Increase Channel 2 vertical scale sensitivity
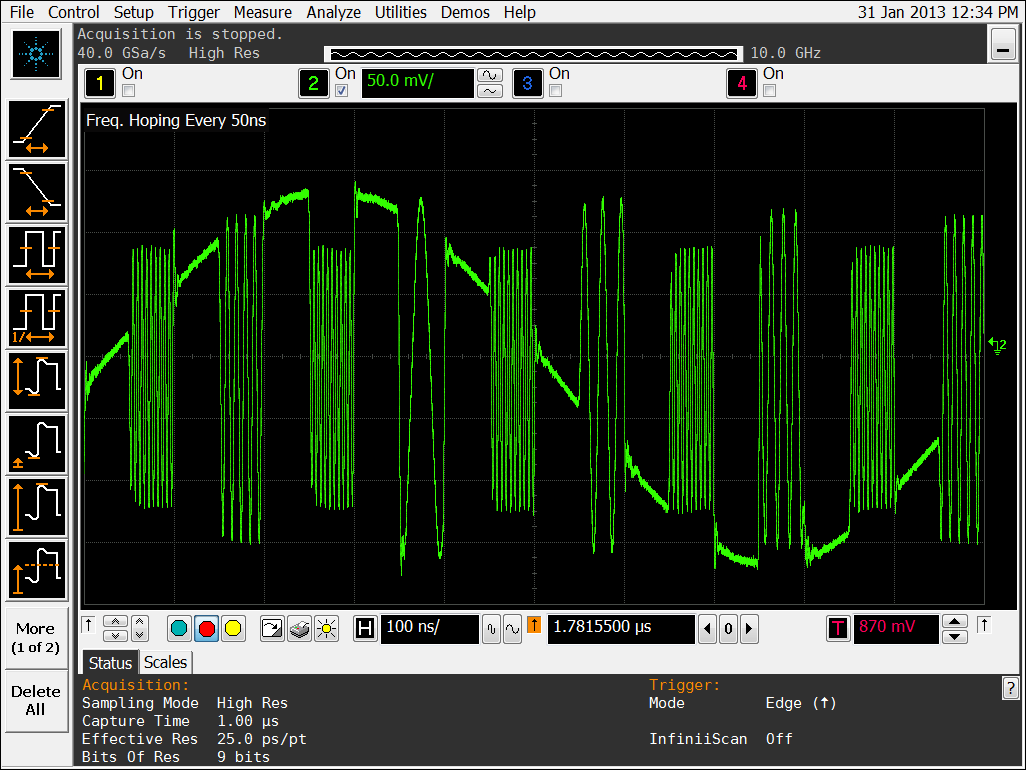This screenshot has height=770, width=1026. [489, 75]
